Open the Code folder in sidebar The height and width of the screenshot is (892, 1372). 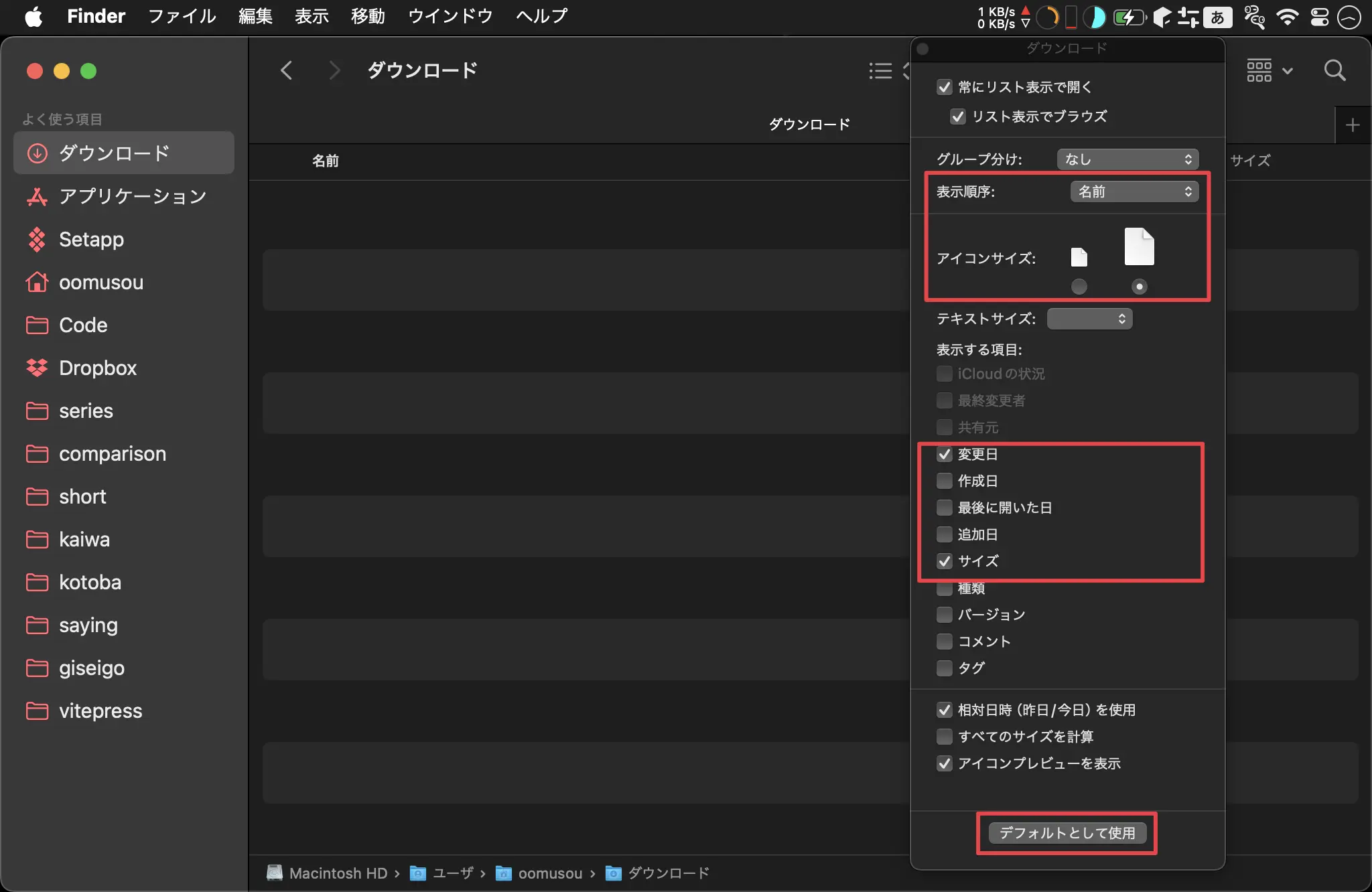pos(124,325)
